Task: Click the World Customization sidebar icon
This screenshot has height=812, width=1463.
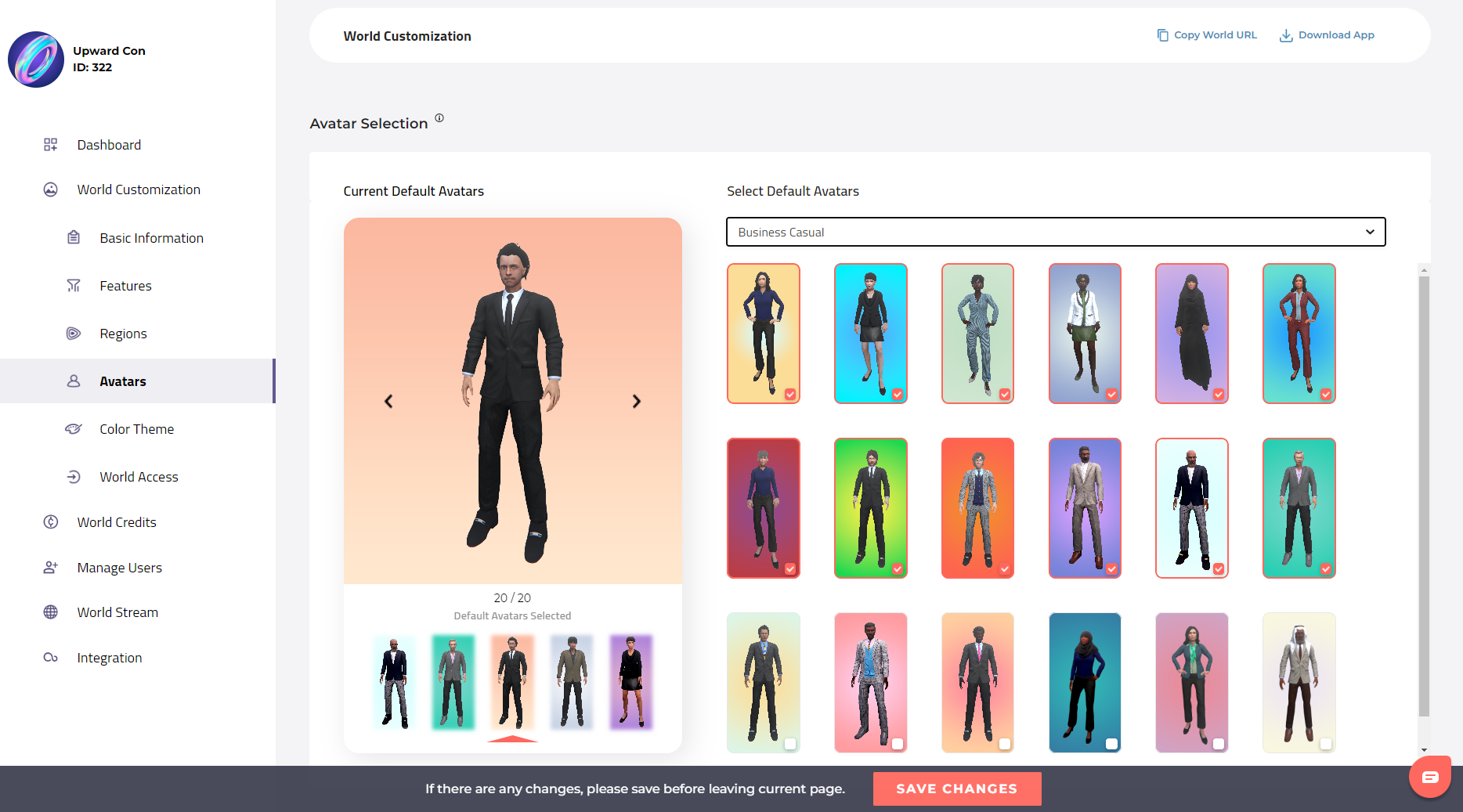Action: tap(50, 189)
